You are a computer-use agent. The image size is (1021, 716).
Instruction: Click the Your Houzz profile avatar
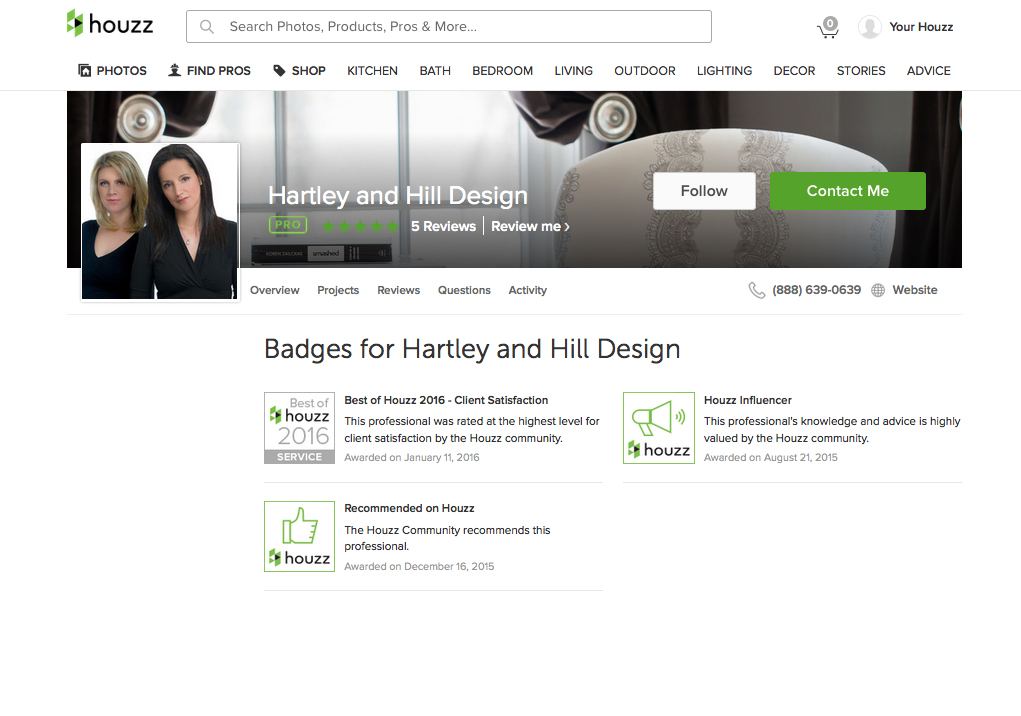tap(870, 27)
